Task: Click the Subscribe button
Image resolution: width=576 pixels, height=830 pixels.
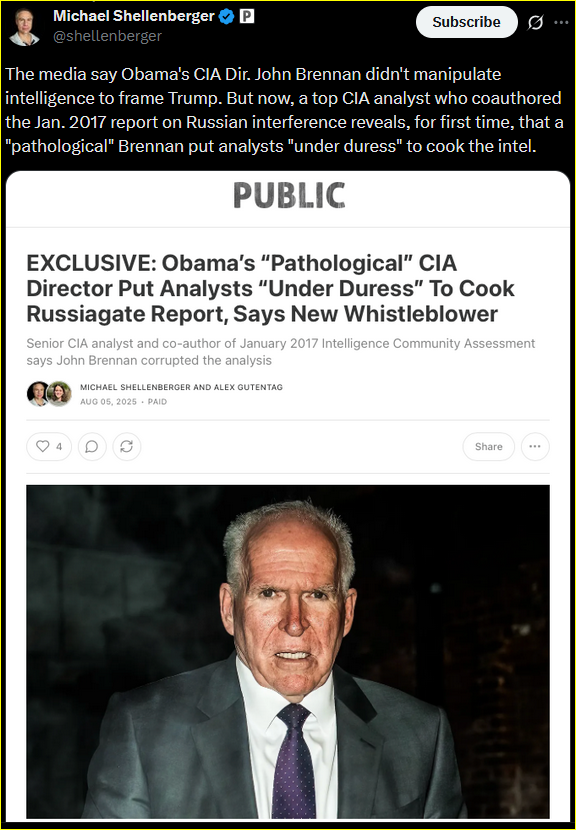Action: point(466,22)
